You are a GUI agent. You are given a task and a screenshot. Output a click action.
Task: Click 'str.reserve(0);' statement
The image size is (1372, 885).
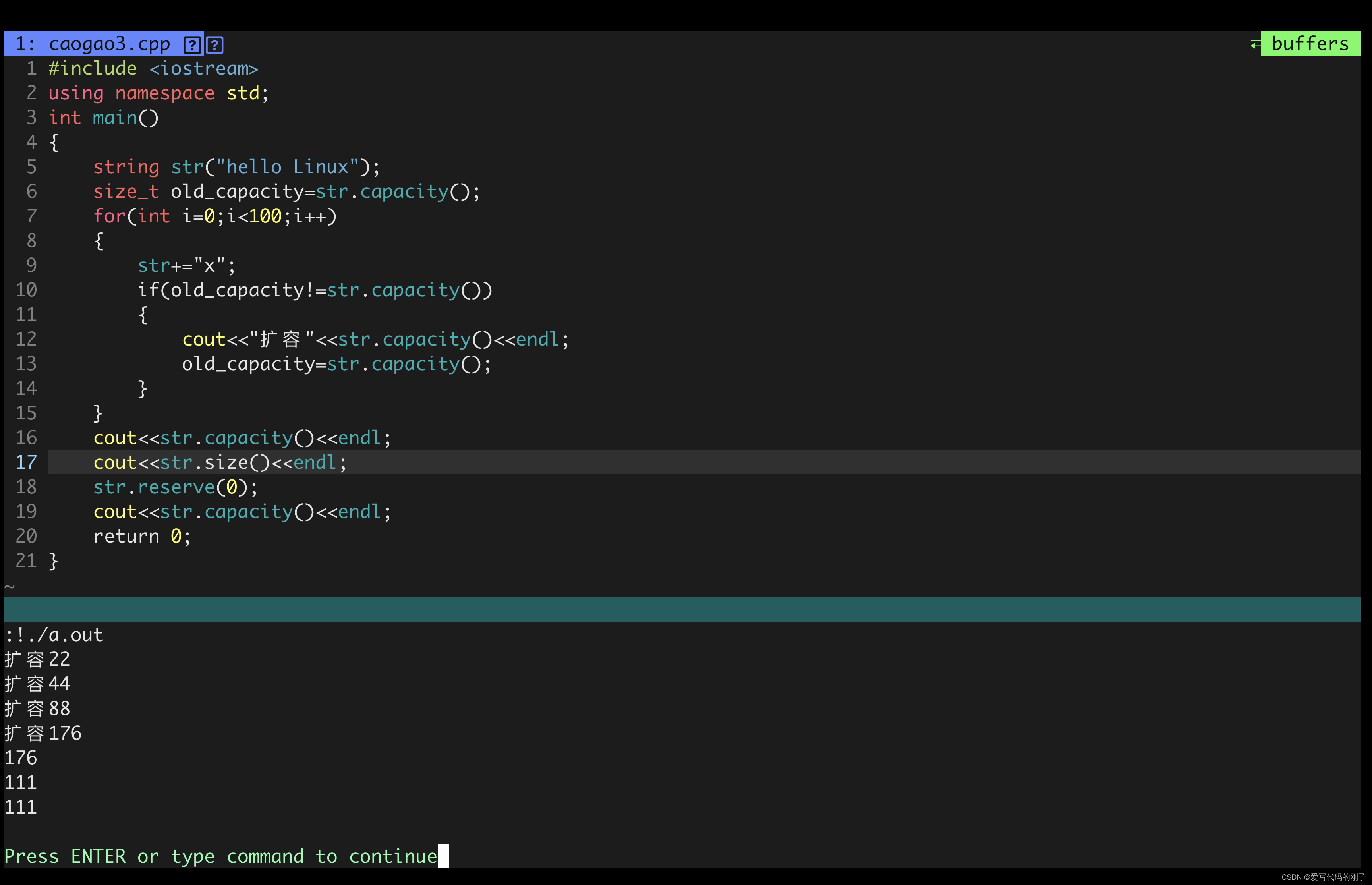click(175, 487)
